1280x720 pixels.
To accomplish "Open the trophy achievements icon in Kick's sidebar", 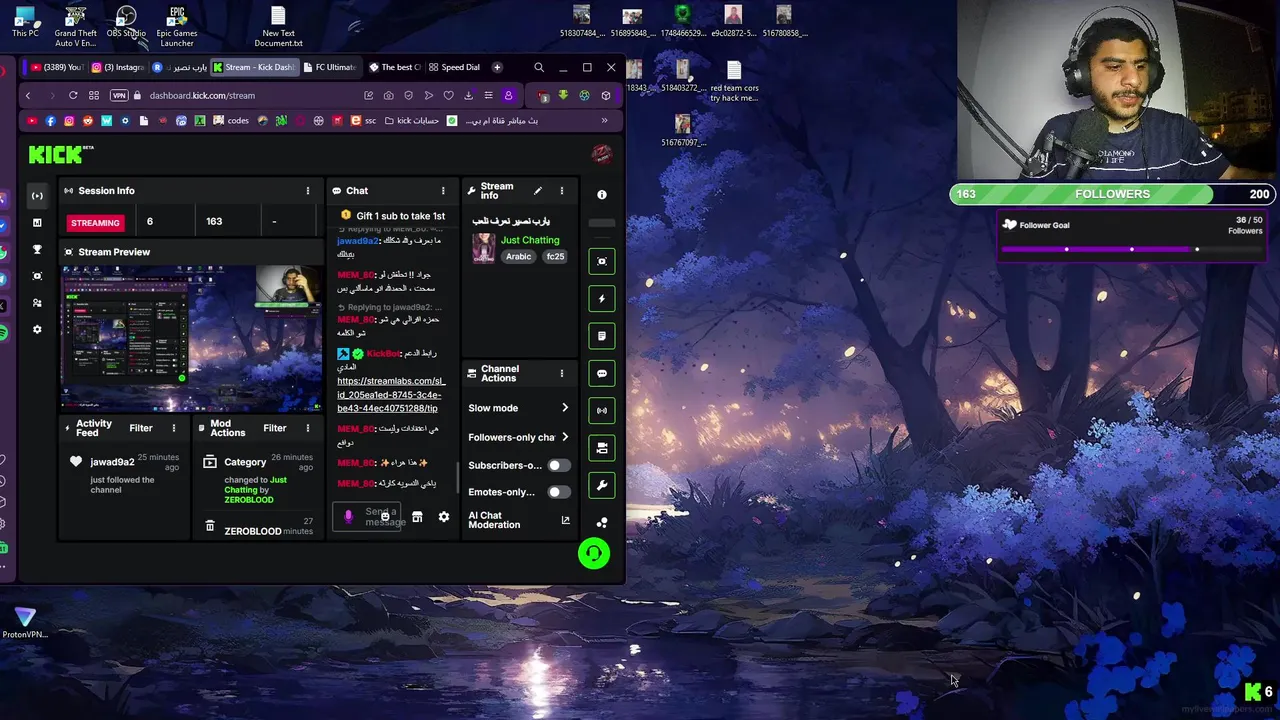I will [x=37, y=250].
